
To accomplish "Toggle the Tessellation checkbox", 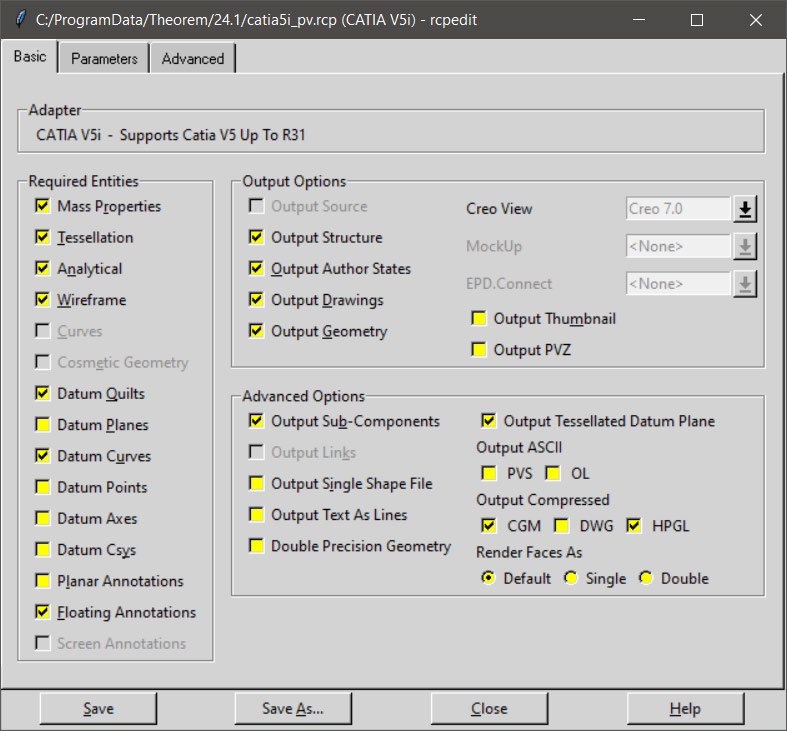I will pyautogui.click(x=43, y=237).
